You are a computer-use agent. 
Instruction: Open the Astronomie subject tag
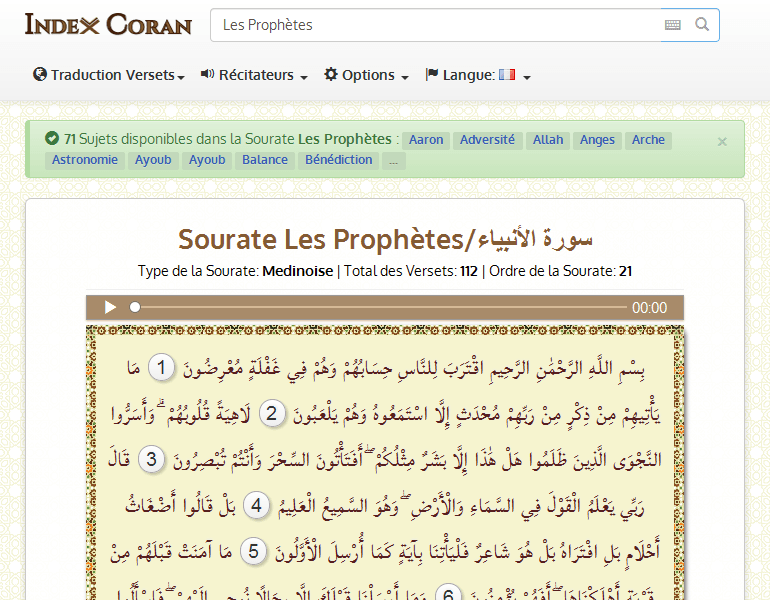pos(85,160)
